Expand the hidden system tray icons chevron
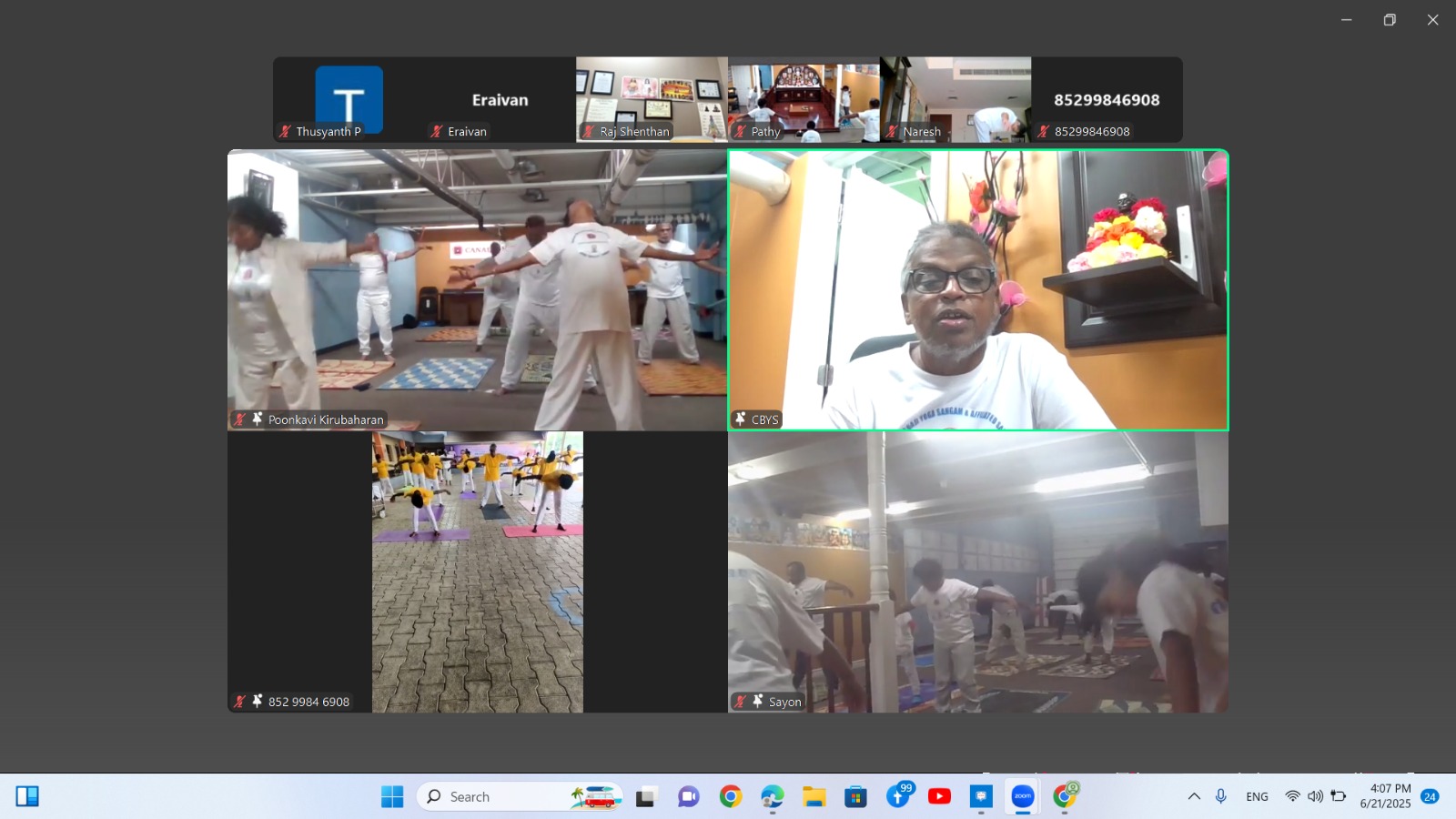The image size is (1456, 819). [x=1194, y=796]
